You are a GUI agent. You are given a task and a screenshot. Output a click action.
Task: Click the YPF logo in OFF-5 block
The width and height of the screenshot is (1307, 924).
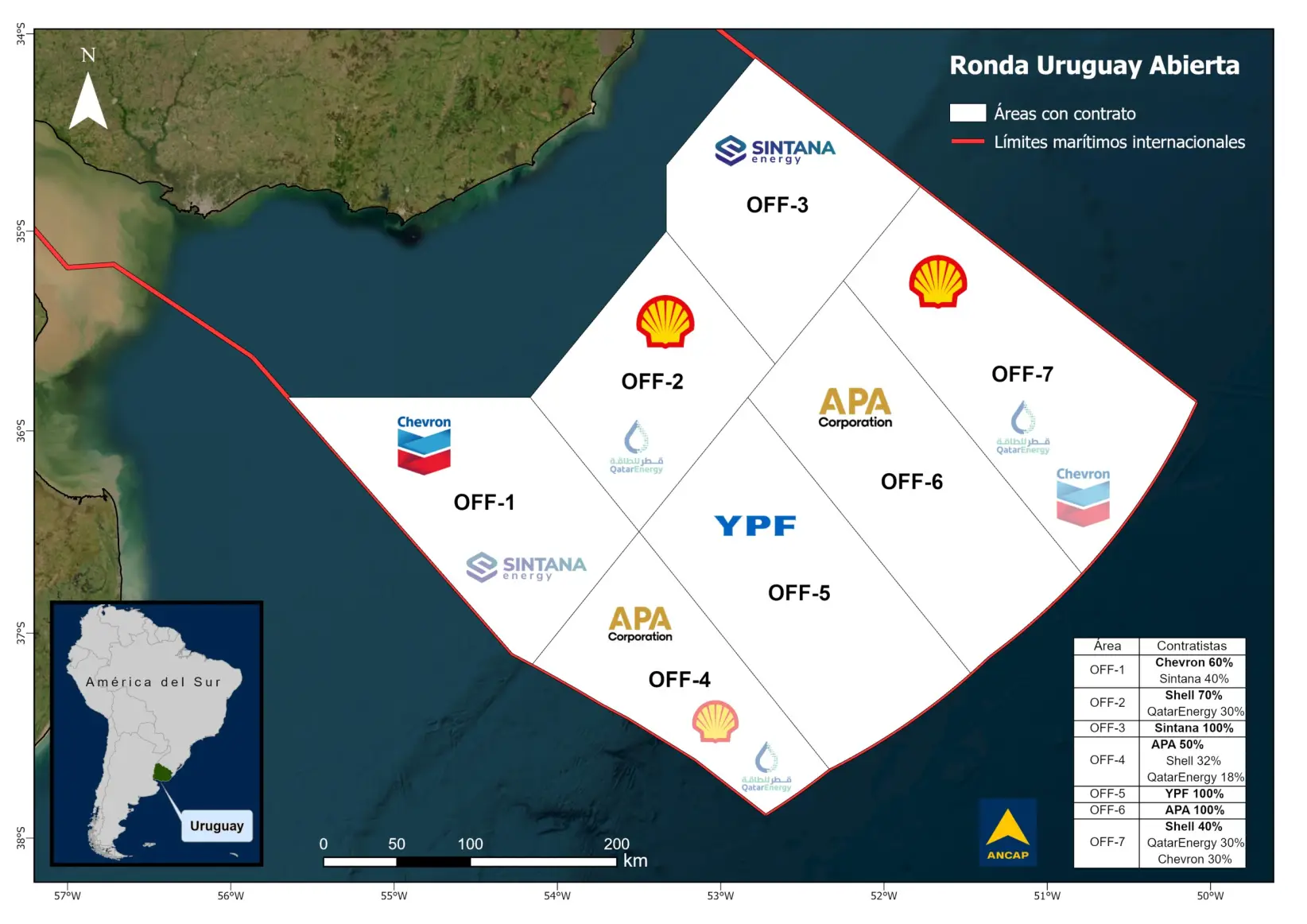point(755,526)
